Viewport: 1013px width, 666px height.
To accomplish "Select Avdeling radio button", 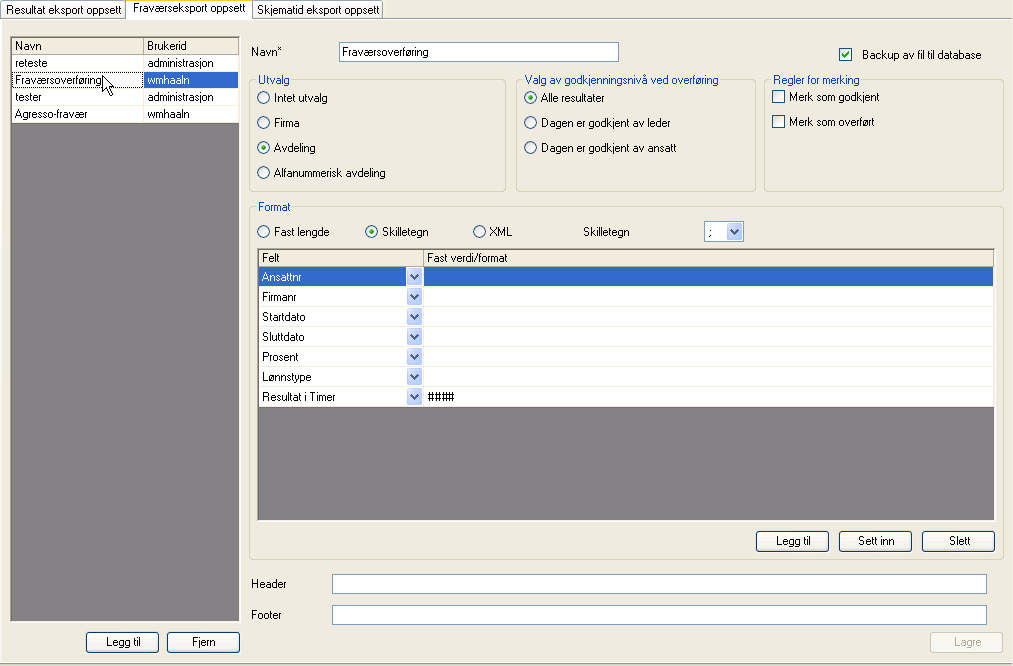I will click(264, 148).
